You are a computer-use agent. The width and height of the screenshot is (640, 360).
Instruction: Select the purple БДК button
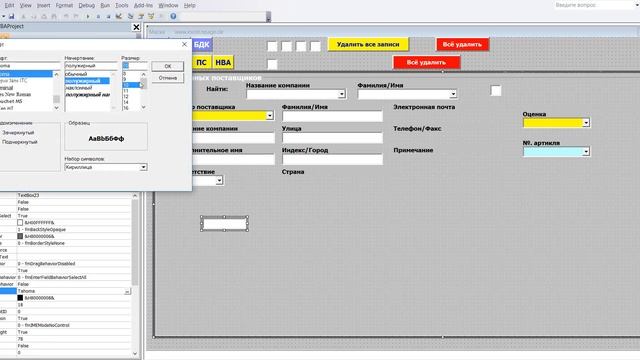tap(202, 44)
